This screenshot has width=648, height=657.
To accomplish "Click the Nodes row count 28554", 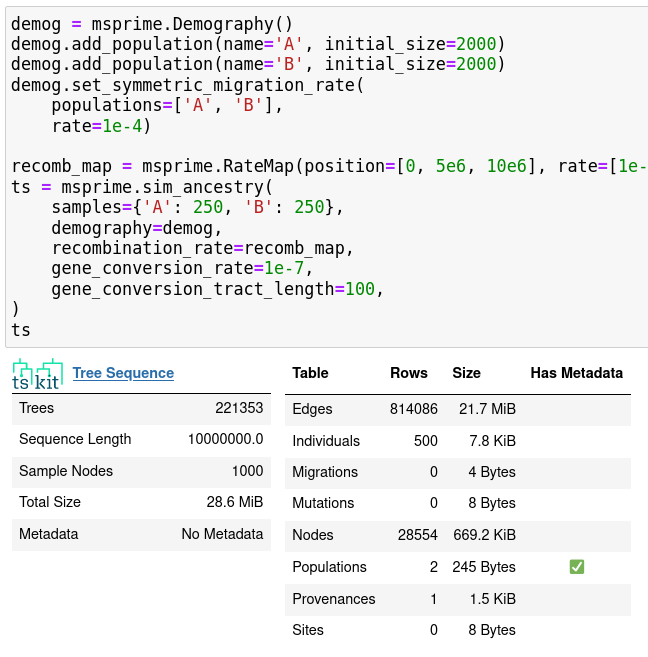I will click(x=417, y=535).
